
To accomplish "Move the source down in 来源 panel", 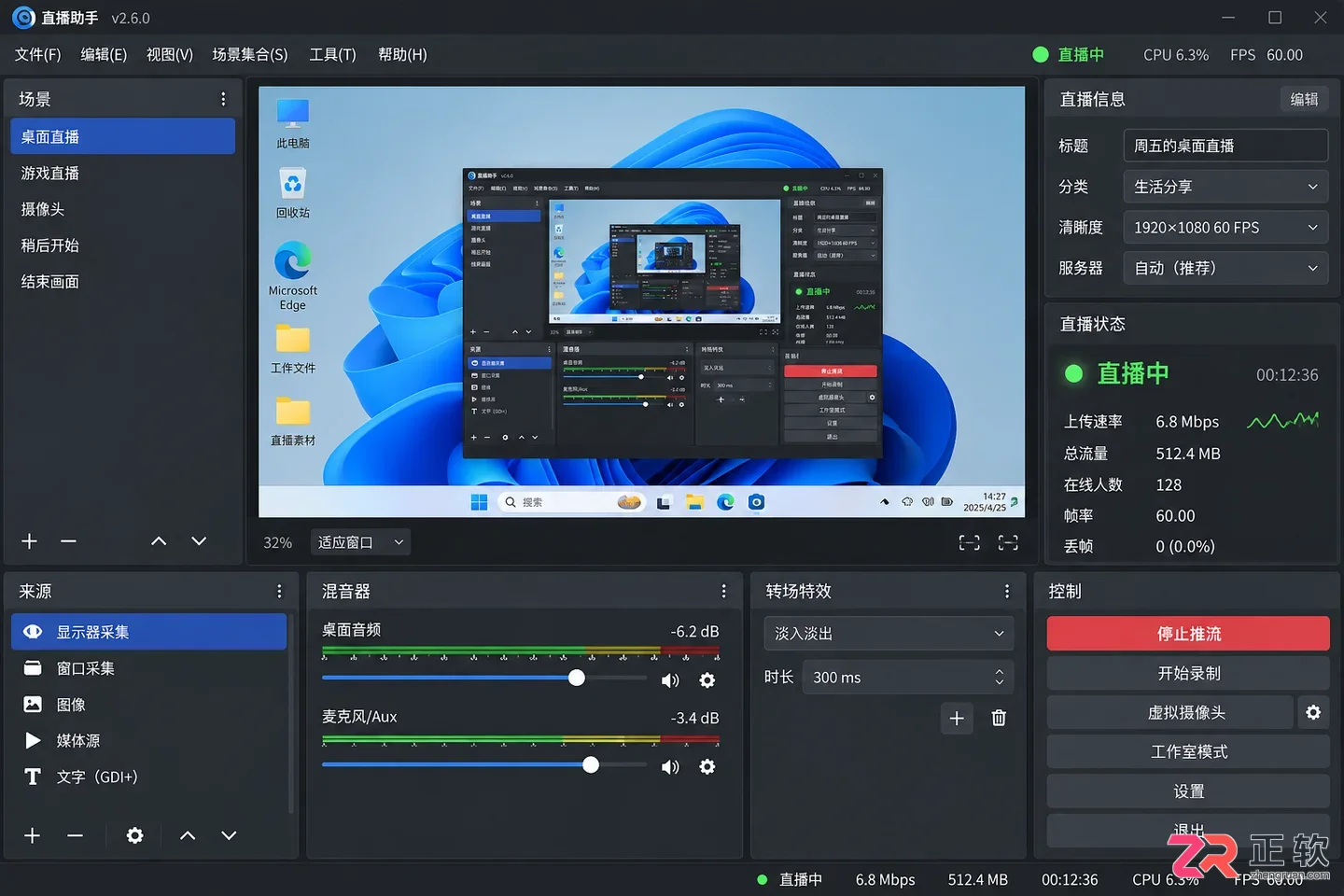I will [229, 835].
